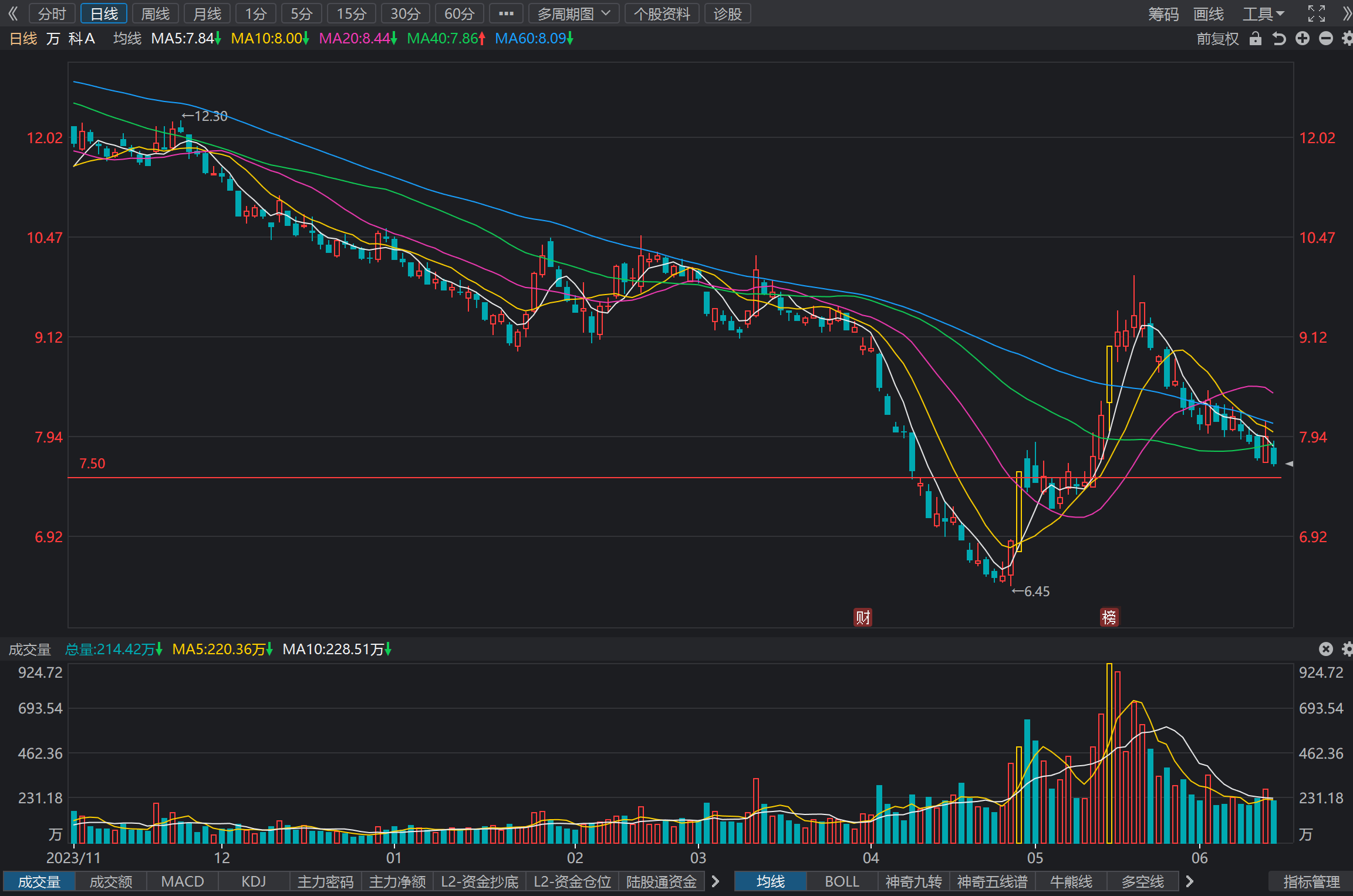Click the 6.45 low price annotation
Screen dimensions: 1353x896
tap(1031, 591)
